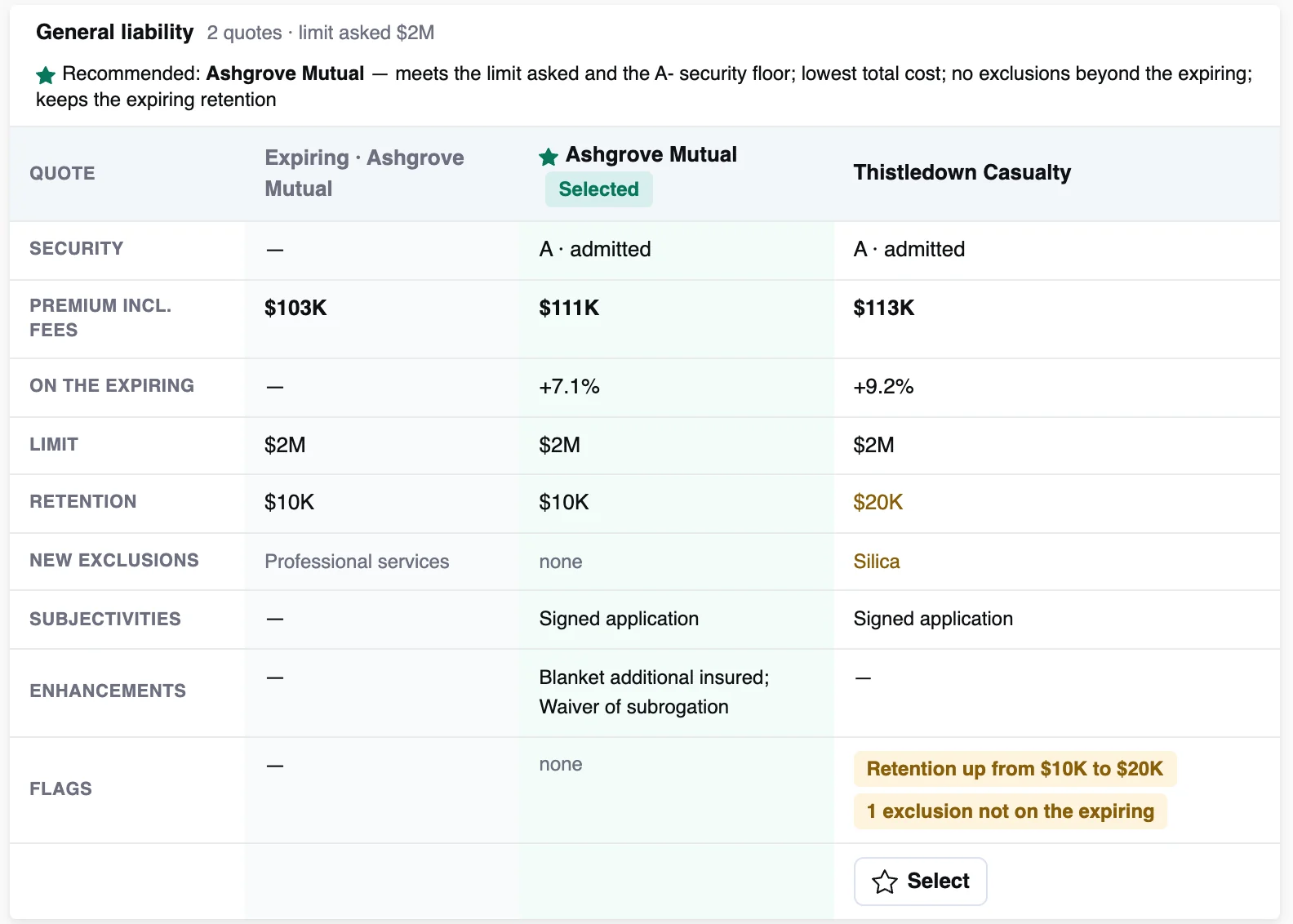Click the "1 exclusion not on the expiring" flag
Image resolution: width=1293 pixels, height=924 pixels.
(x=1010, y=811)
